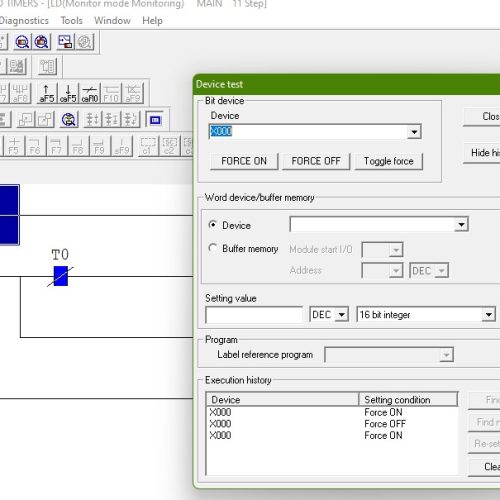The width and height of the screenshot is (500, 500).
Task: Click the device list search icon with red arrow
Action: point(41,42)
